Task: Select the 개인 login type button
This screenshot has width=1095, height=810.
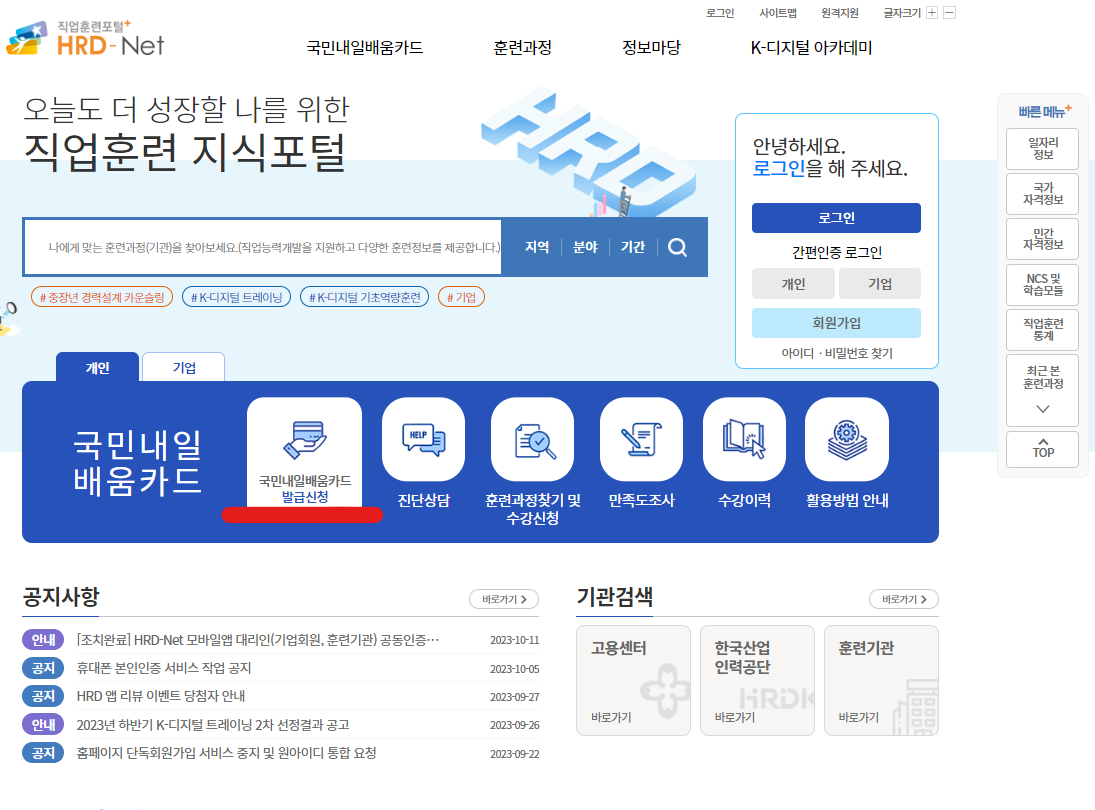Action: 793,283
